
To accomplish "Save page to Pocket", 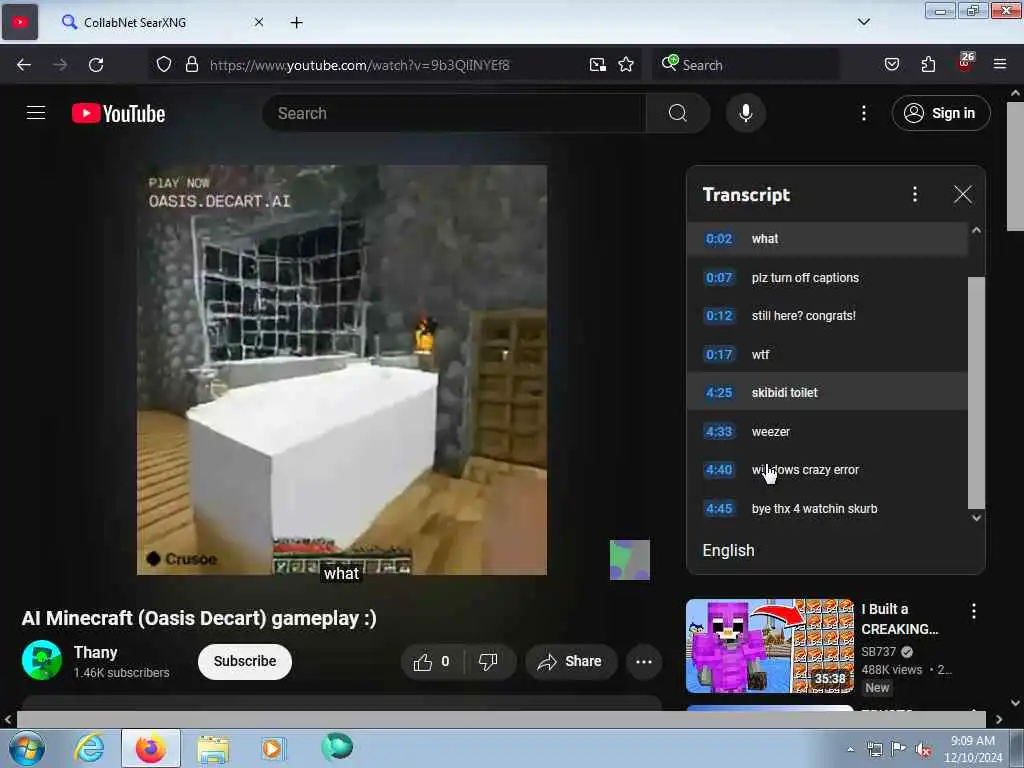I will pos(891,65).
